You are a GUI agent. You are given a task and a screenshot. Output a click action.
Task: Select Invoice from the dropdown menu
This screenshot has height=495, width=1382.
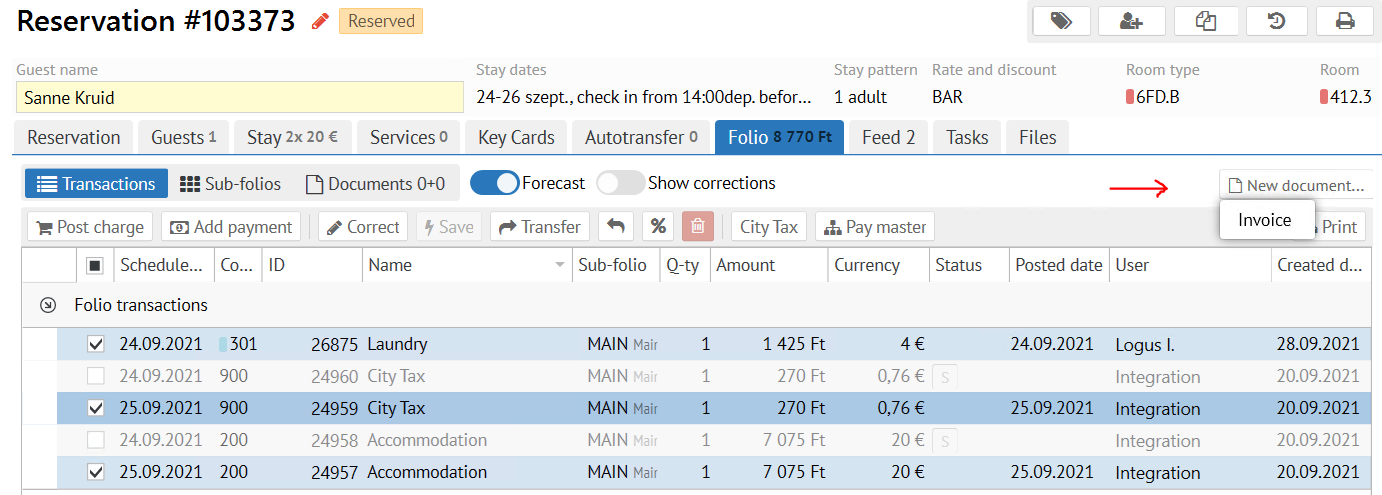[x=1265, y=220]
